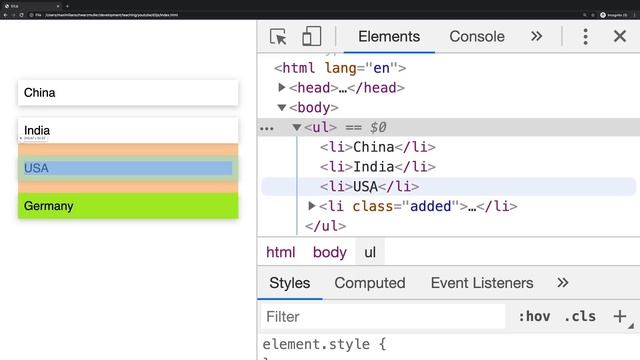Image resolution: width=640 pixels, height=360 pixels.
Task: Click the body breadcrumb
Action: [330, 252]
